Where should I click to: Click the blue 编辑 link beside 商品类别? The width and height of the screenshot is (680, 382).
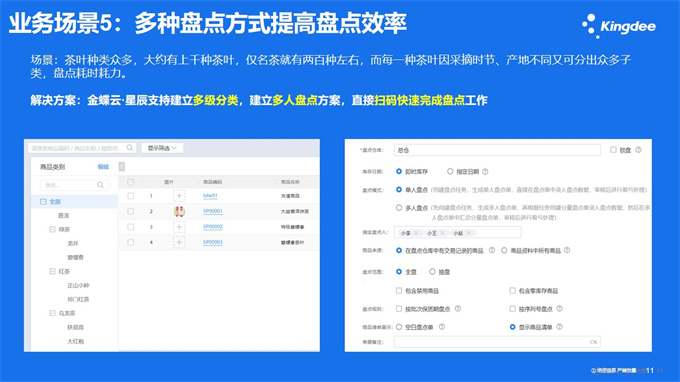coord(103,167)
